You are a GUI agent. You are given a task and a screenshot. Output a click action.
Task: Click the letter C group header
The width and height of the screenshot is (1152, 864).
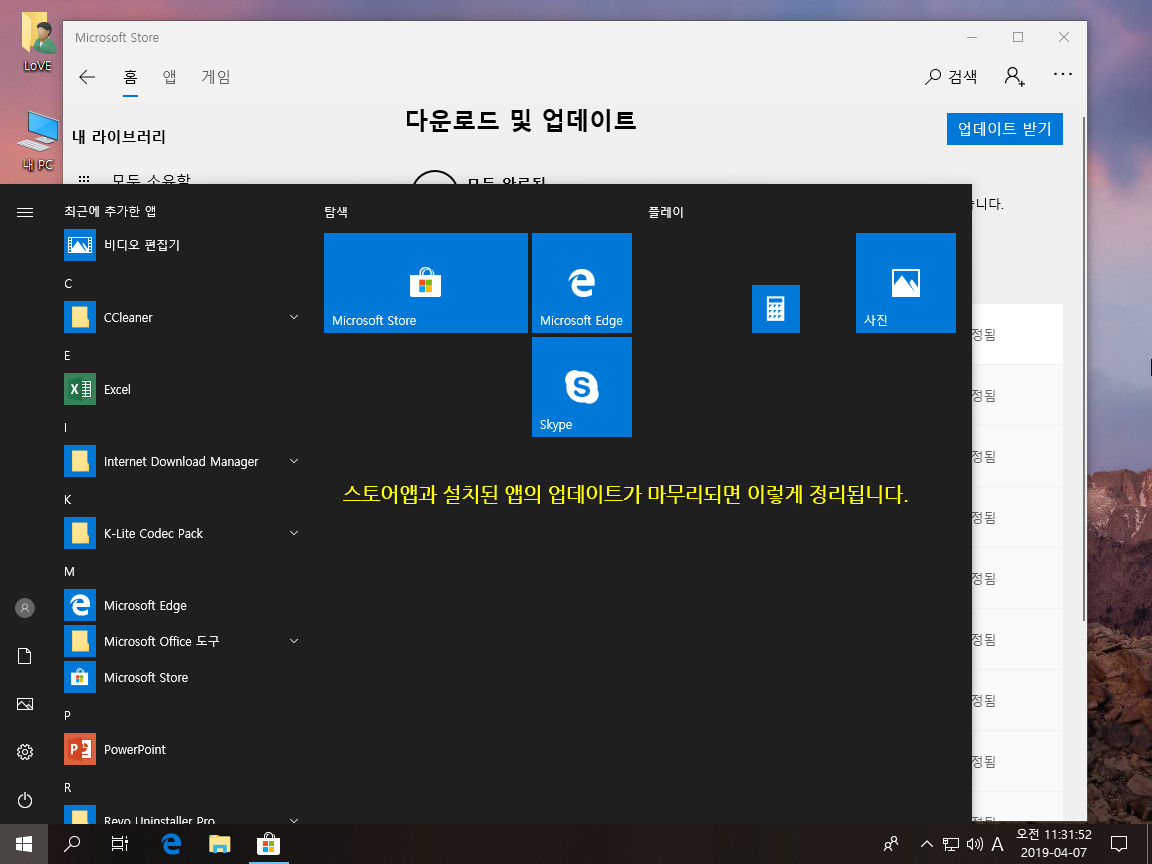click(x=68, y=284)
